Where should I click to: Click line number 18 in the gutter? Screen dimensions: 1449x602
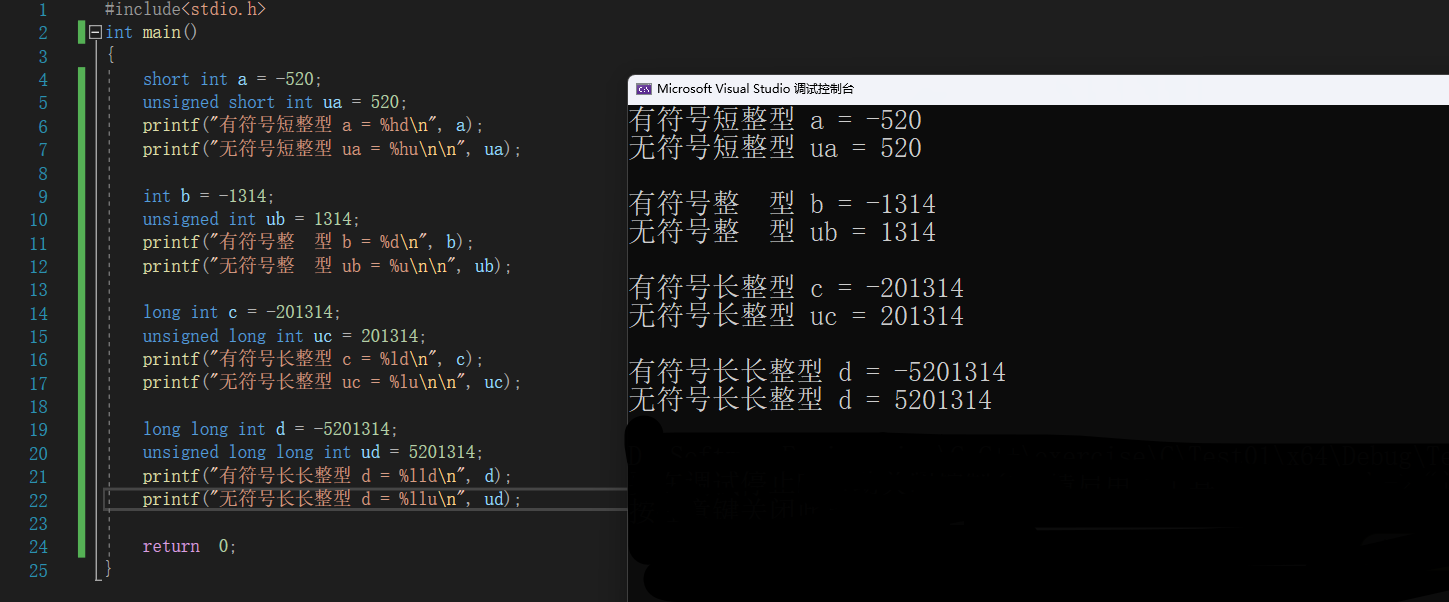point(38,406)
